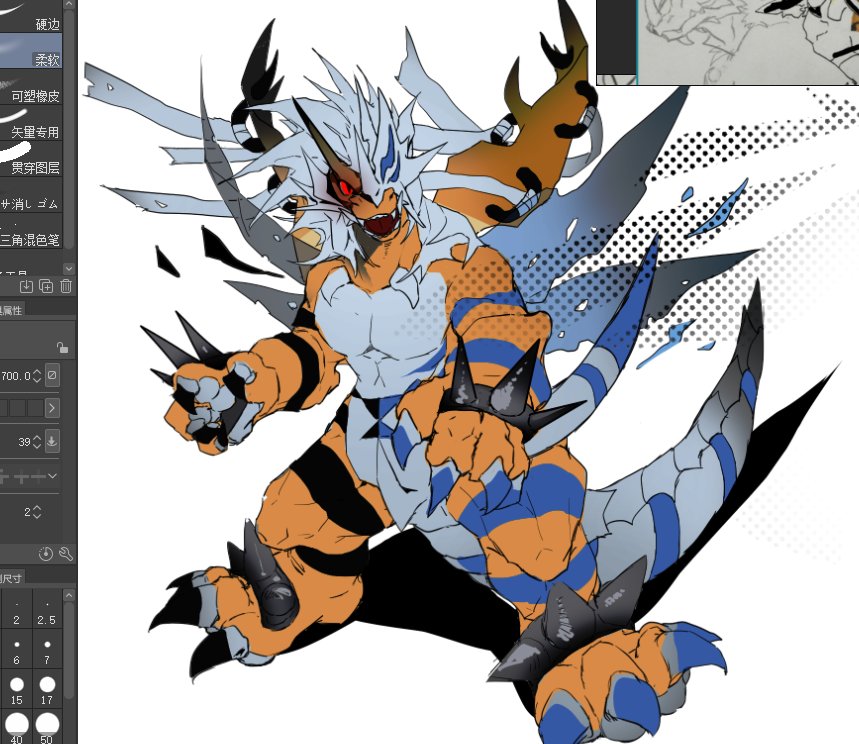Viewport: 859px width, 744px height.
Task: Click scroll-up arrow of sub tool list
Action: pyautogui.click(x=69, y=4)
